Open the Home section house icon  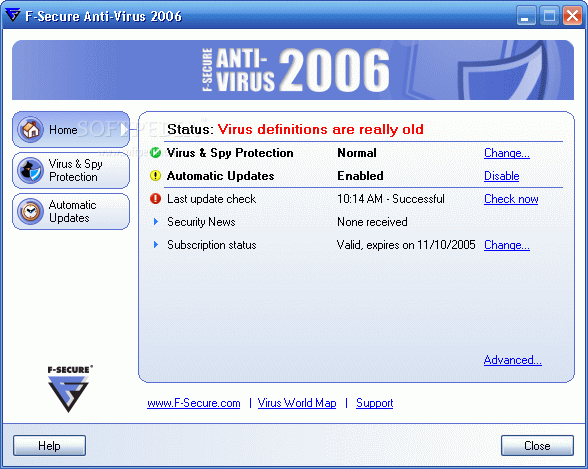point(31,130)
